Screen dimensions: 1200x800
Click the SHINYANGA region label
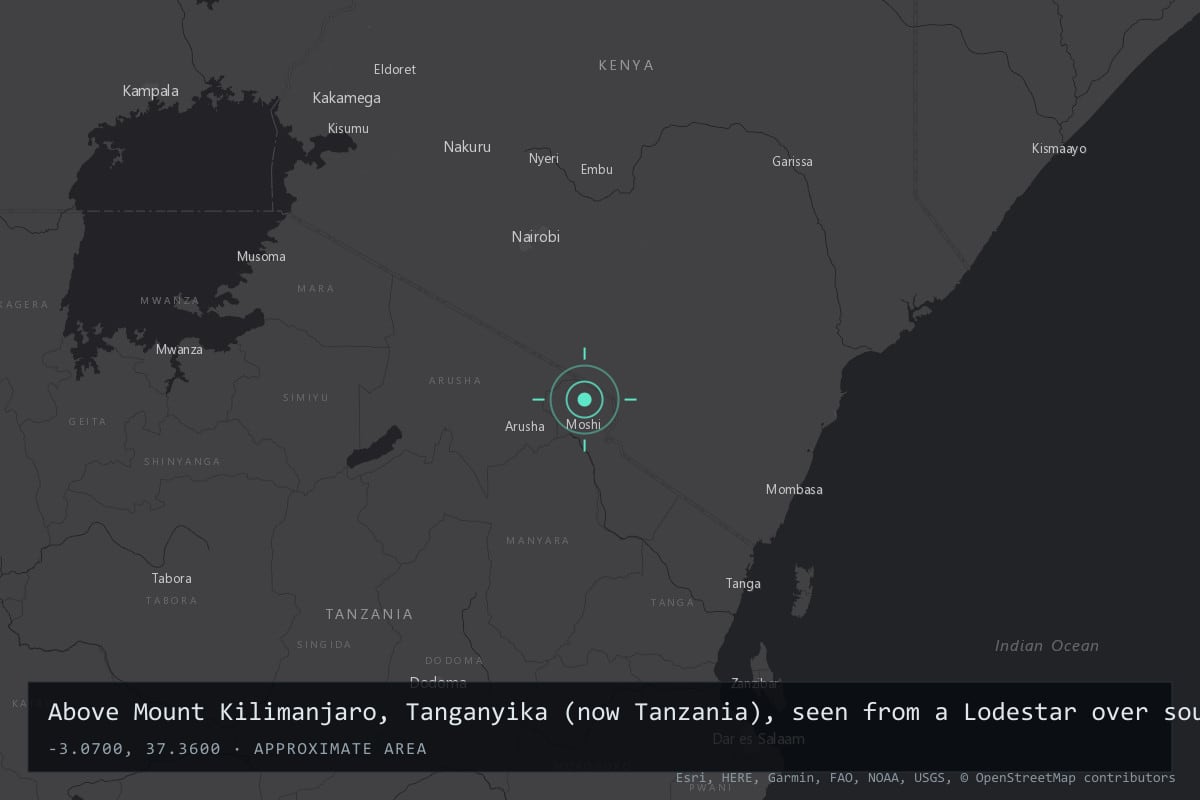tap(182, 462)
